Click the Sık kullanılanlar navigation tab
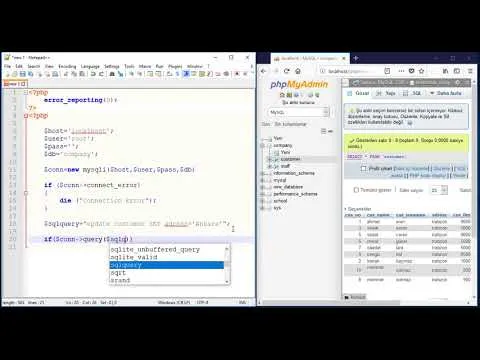This screenshot has height=360, width=480. 290,124
